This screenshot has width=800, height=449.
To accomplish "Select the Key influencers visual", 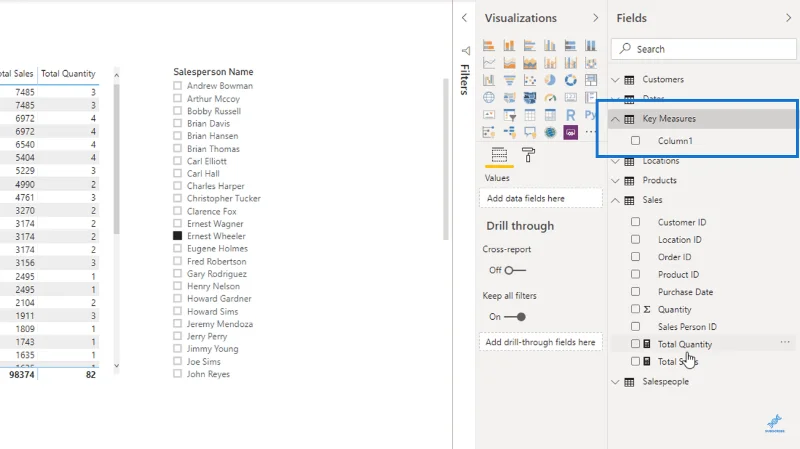I will [489, 132].
